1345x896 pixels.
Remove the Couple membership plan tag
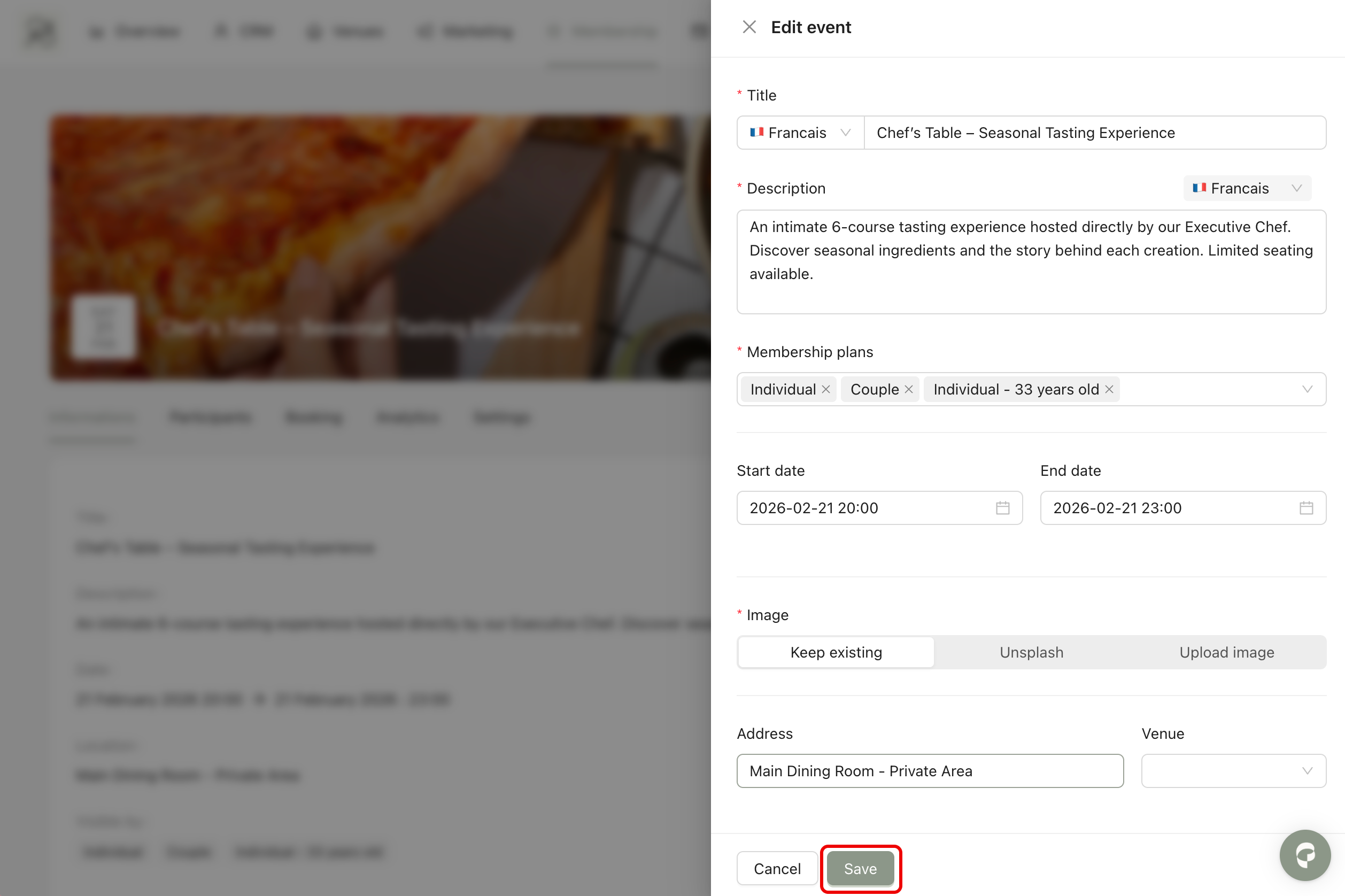click(908, 389)
